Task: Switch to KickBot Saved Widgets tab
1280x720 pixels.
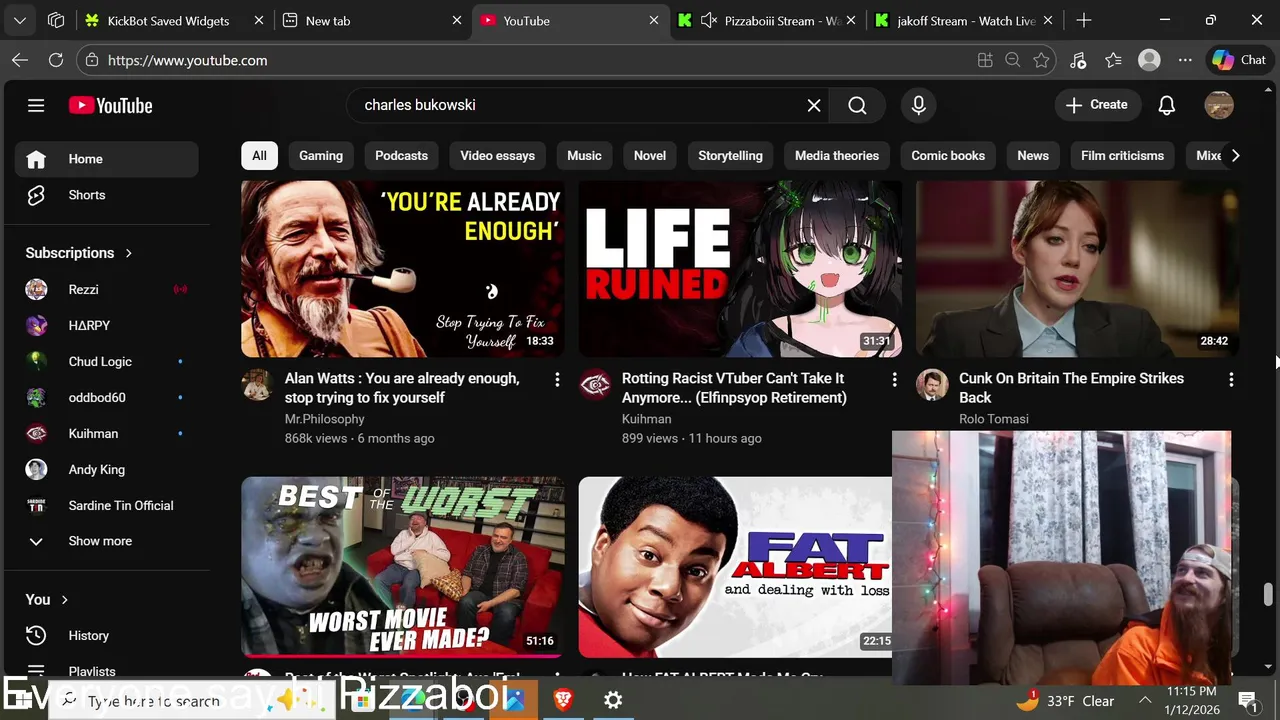Action: 174,20
